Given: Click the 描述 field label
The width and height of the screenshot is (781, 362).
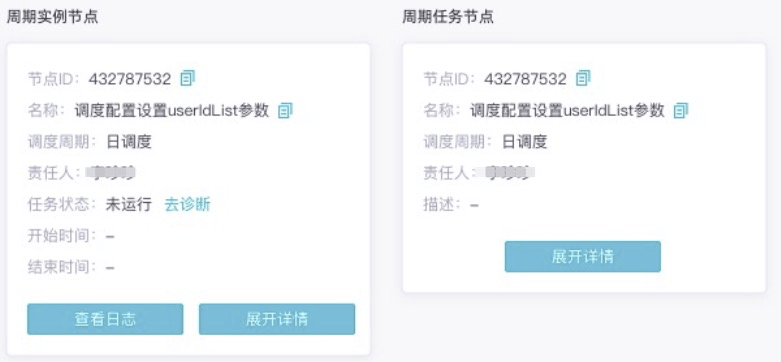Looking at the screenshot, I should click(442, 204).
